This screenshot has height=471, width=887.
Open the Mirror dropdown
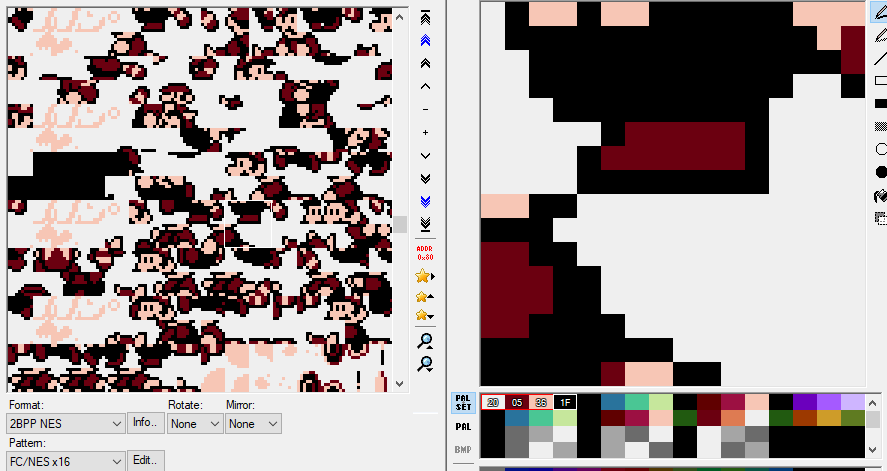(253, 424)
